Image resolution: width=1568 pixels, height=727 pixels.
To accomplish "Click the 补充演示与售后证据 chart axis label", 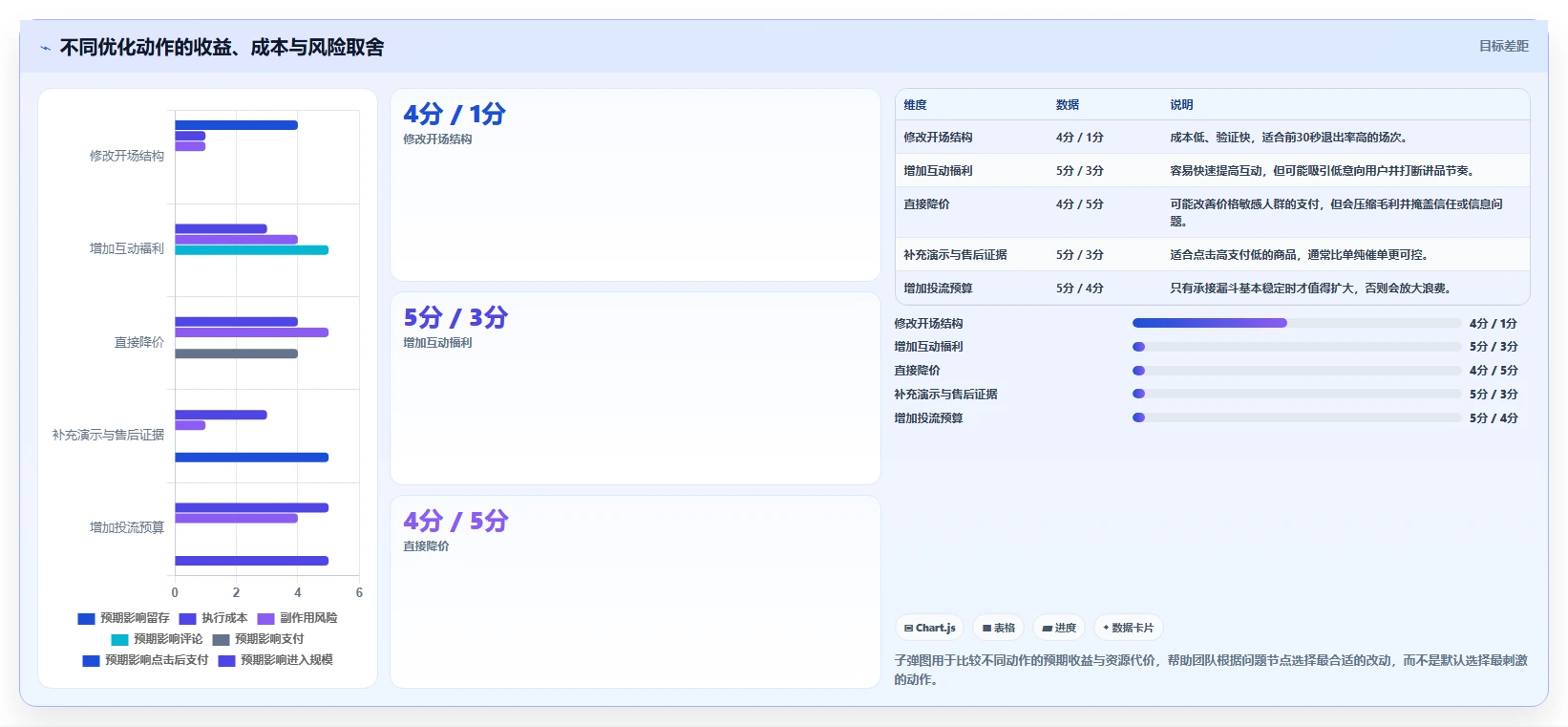I will [108, 435].
